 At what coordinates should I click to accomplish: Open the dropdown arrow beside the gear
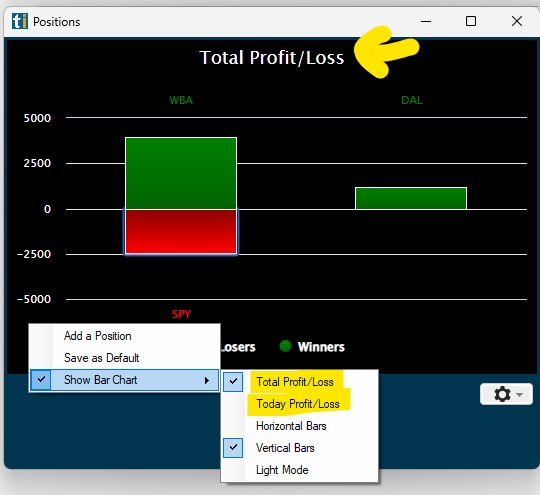tap(520, 394)
